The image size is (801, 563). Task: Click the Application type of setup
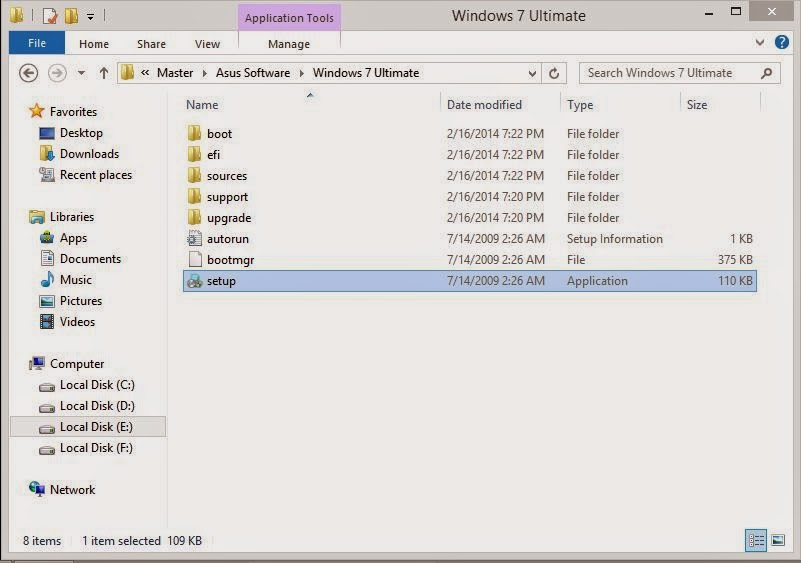click(x=597, y=280)
